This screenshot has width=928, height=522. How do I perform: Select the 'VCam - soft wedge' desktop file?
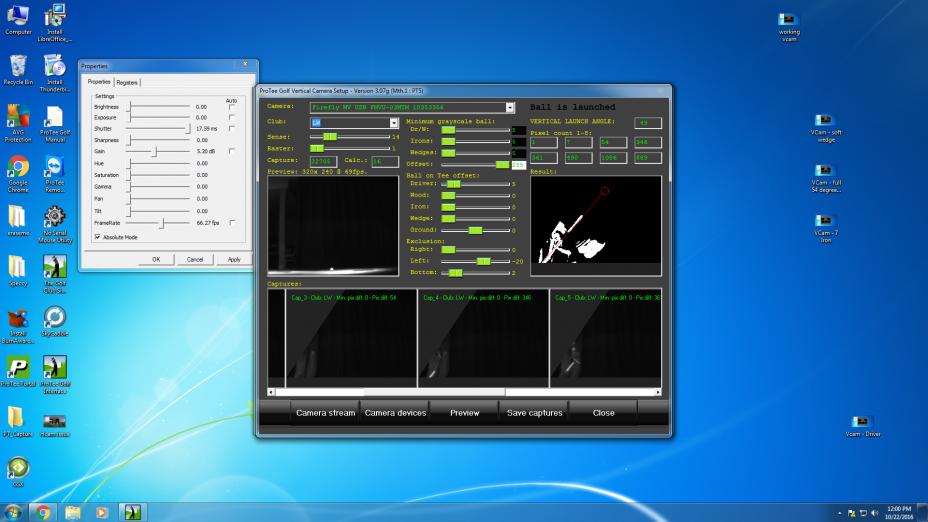pos(826,128)
